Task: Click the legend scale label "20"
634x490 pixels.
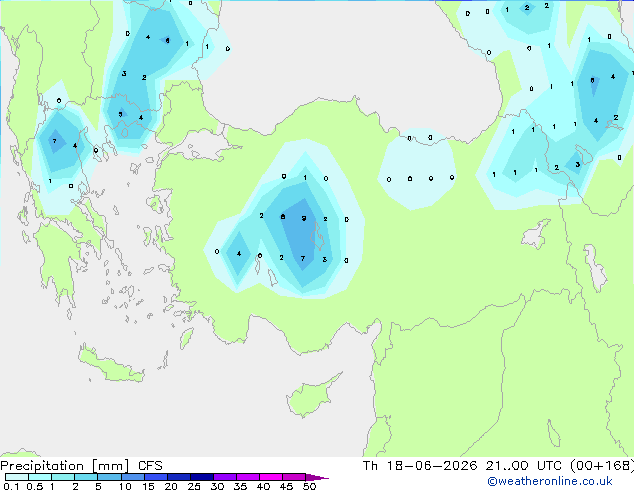Action: coord(171,486)
